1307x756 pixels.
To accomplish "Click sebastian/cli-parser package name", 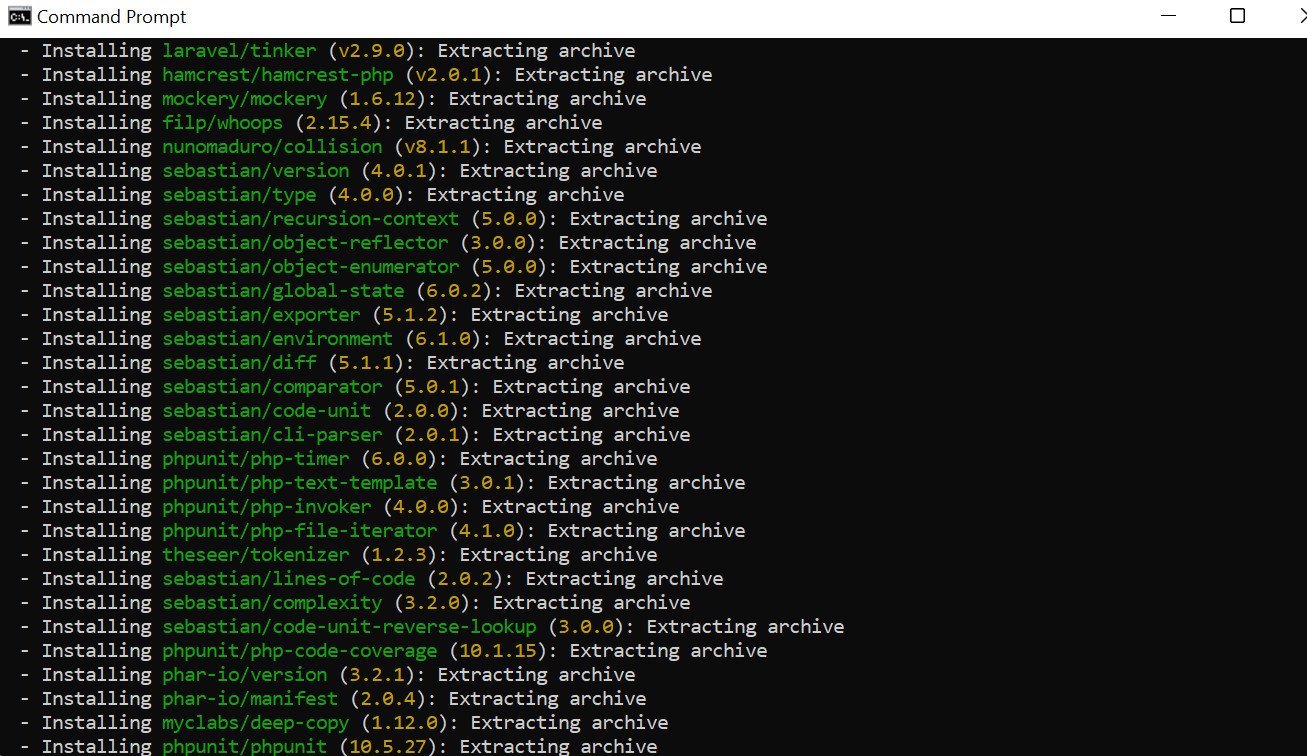I will (272, 434).
